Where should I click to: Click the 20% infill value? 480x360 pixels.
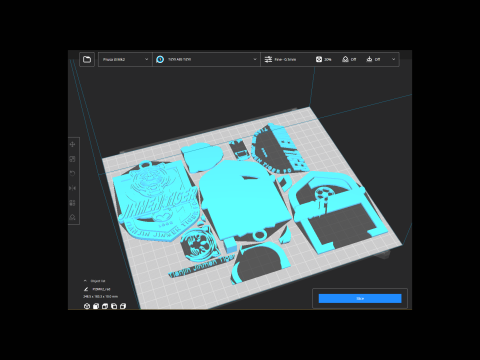328,59
